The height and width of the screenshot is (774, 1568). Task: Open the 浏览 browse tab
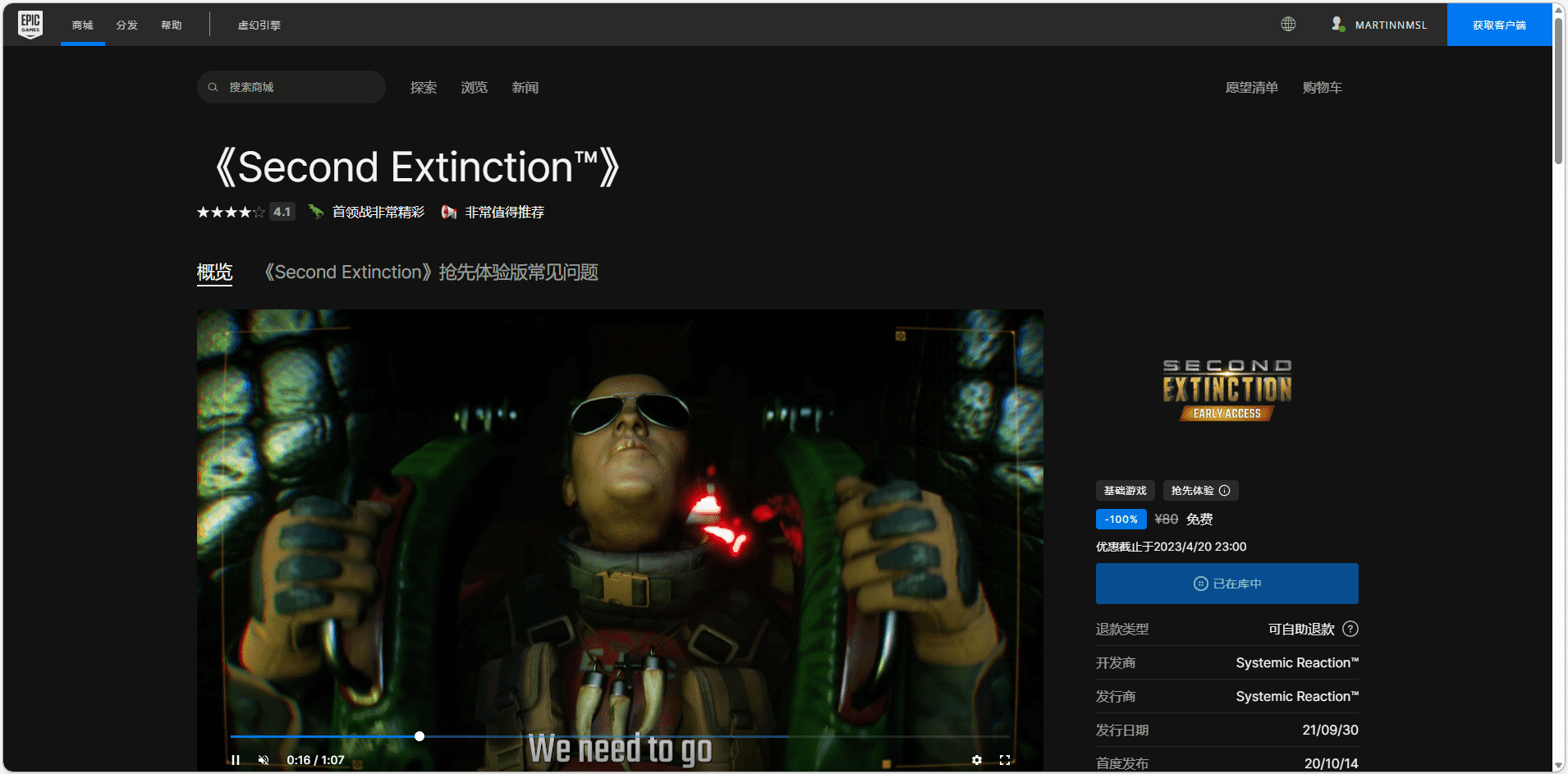pyautogui.click(x=475, y=87)
